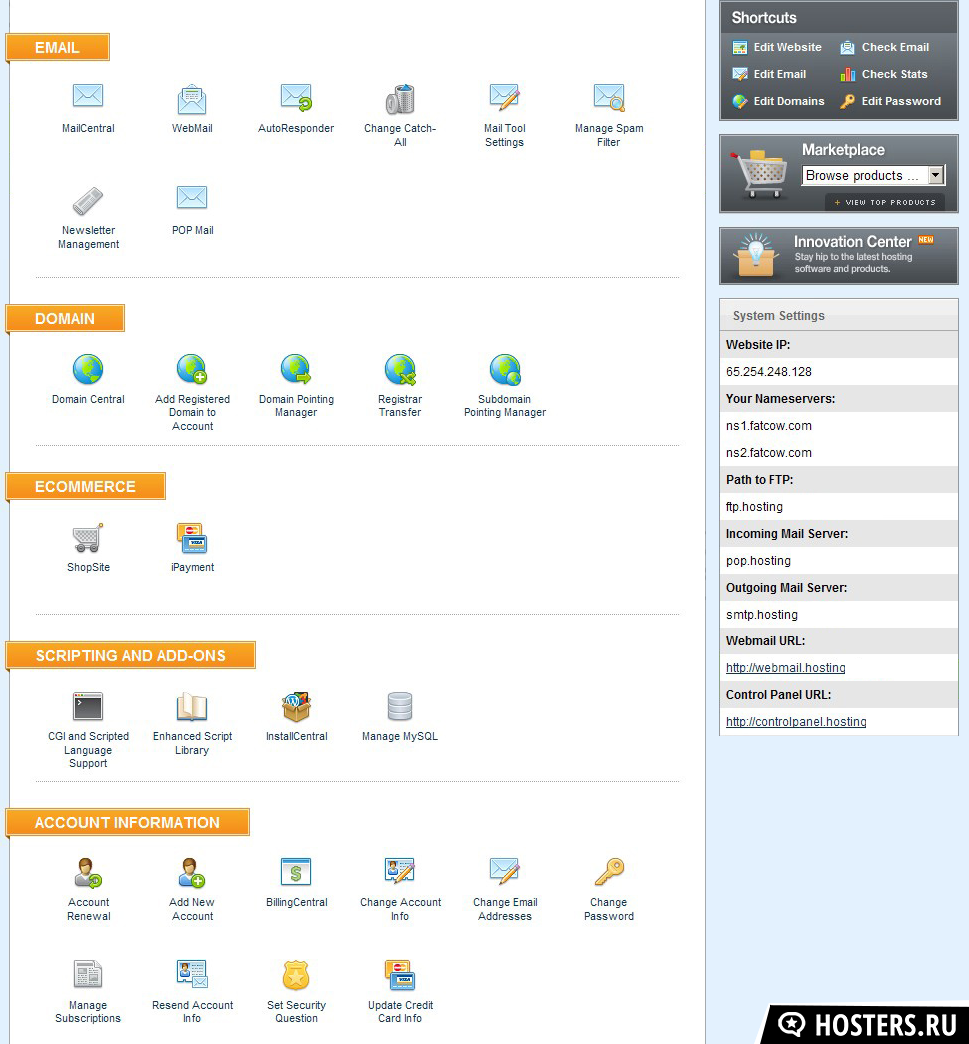Viewport: 969px width, 1044px height.
Task: Open the Enhanced Script Library book icon
Action: [x=192, y=706]
